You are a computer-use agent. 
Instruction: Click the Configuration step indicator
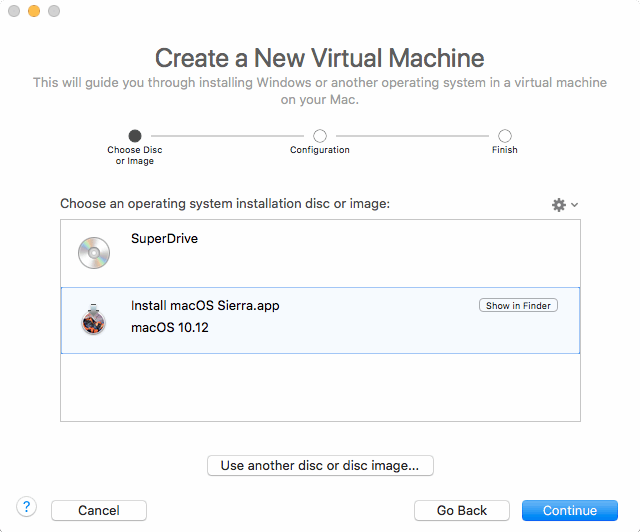(320, 136)
